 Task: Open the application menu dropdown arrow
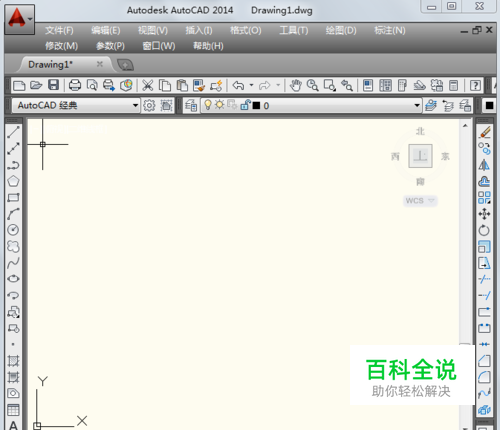[30, 19]
